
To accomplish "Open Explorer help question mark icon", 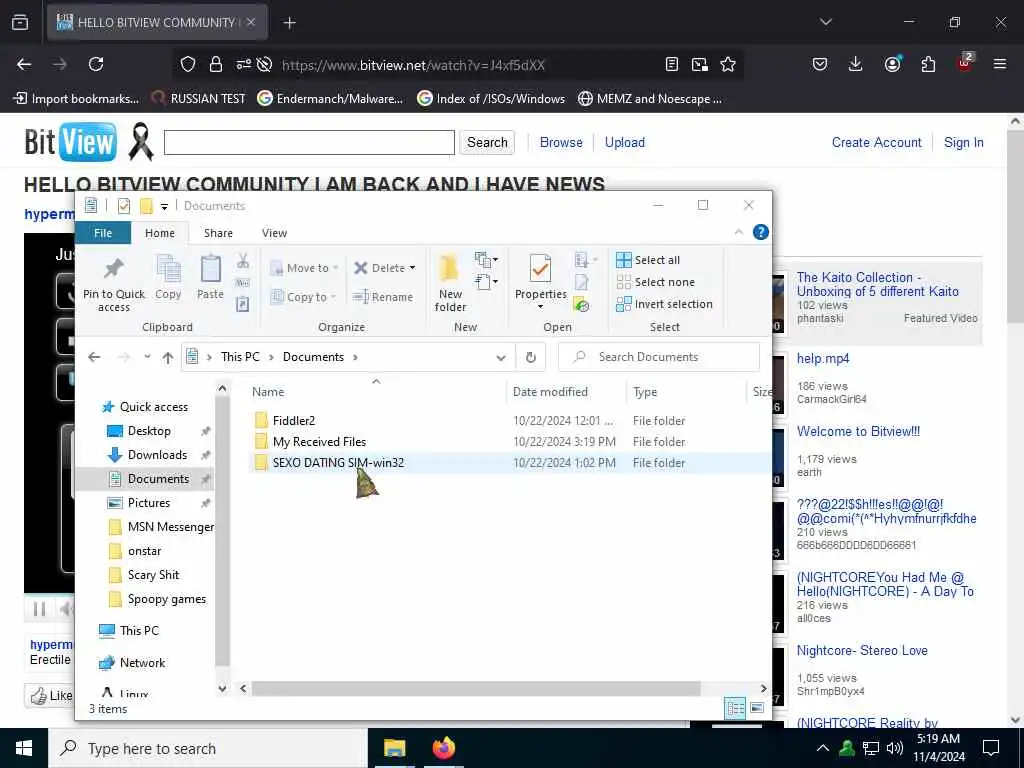I will (761, 232).
